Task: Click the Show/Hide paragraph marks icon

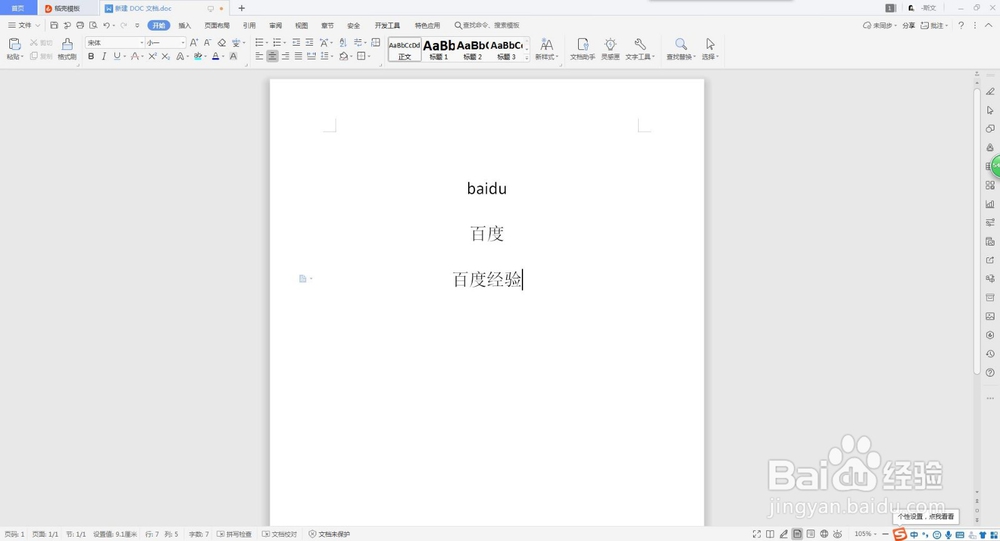Action: coord(358,43)
